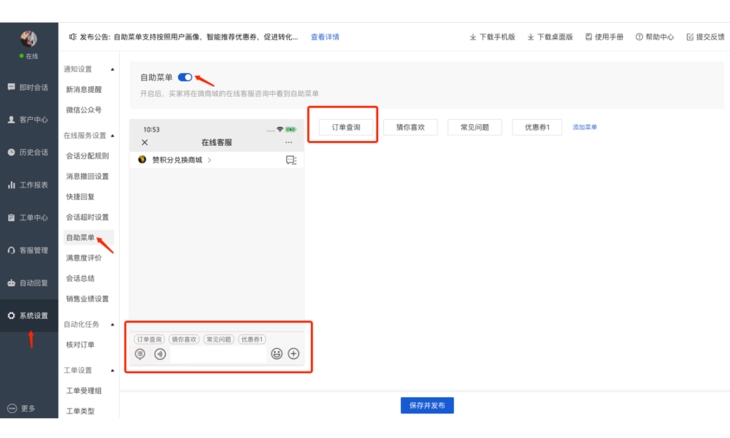
Task: Click the emoji icon in phone preview
Action: (x=277, y=354)
